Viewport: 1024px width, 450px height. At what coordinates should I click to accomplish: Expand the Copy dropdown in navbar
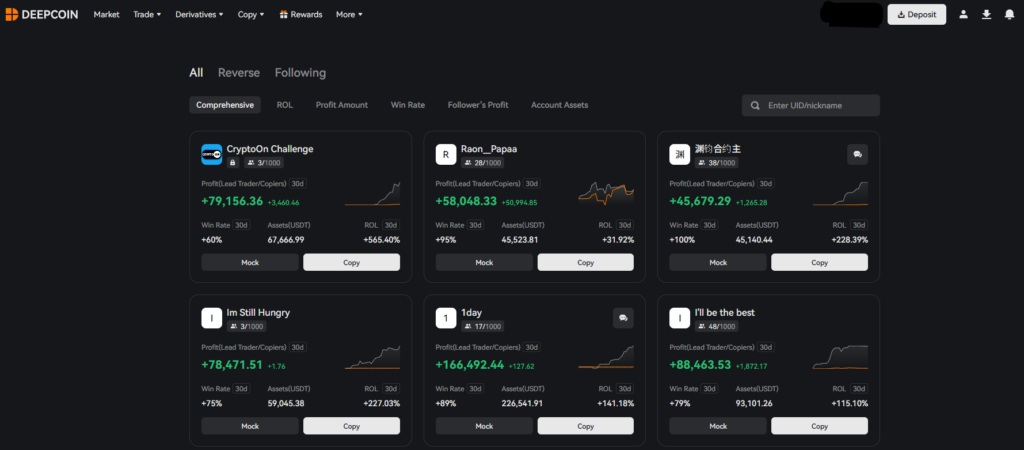point(251,14)
